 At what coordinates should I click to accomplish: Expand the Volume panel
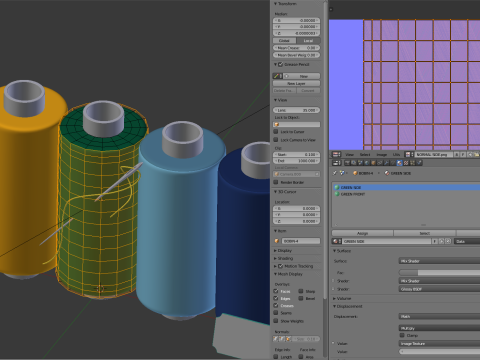[x=334, y=298]
